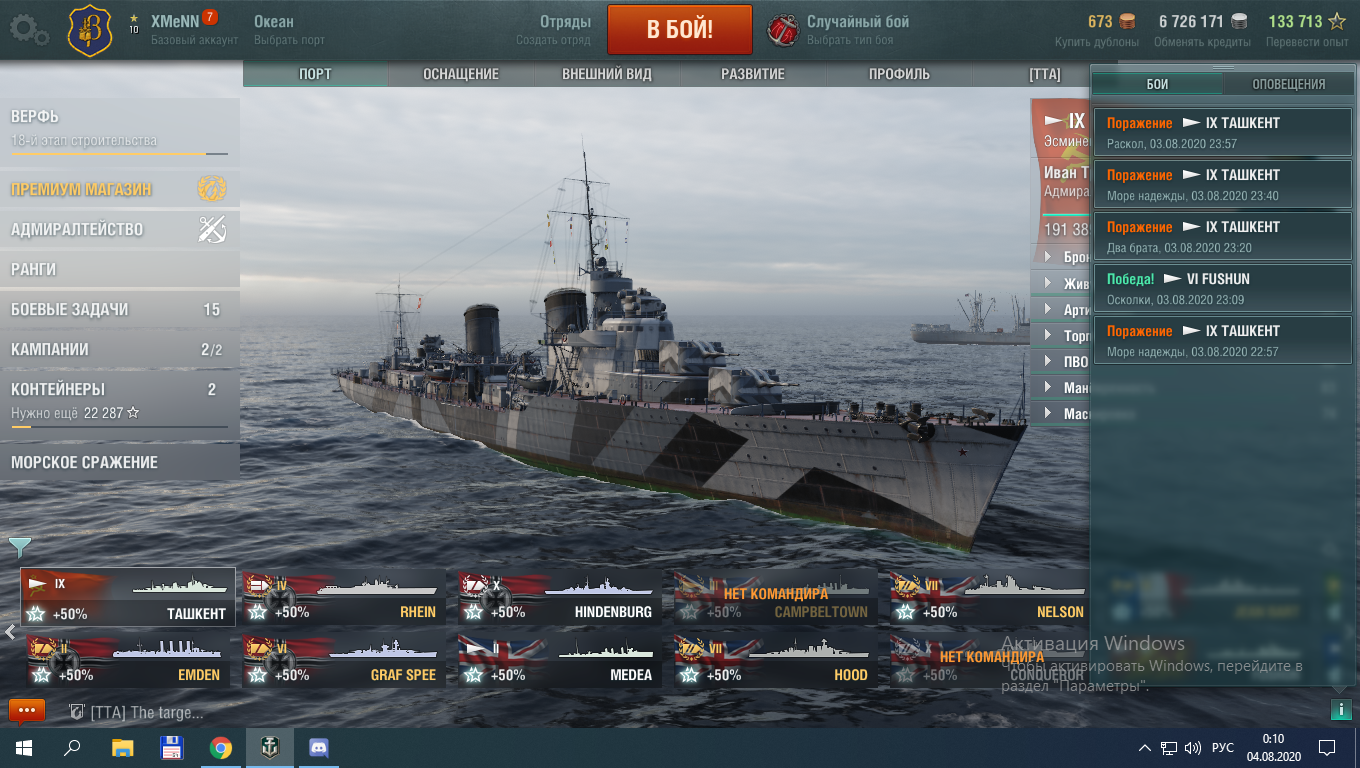Image resolution: width=1360 pixels, height=768 pixels.
Task: Open Discord from the taskbar
Action: pyautogui.click(x=319, y=747)
